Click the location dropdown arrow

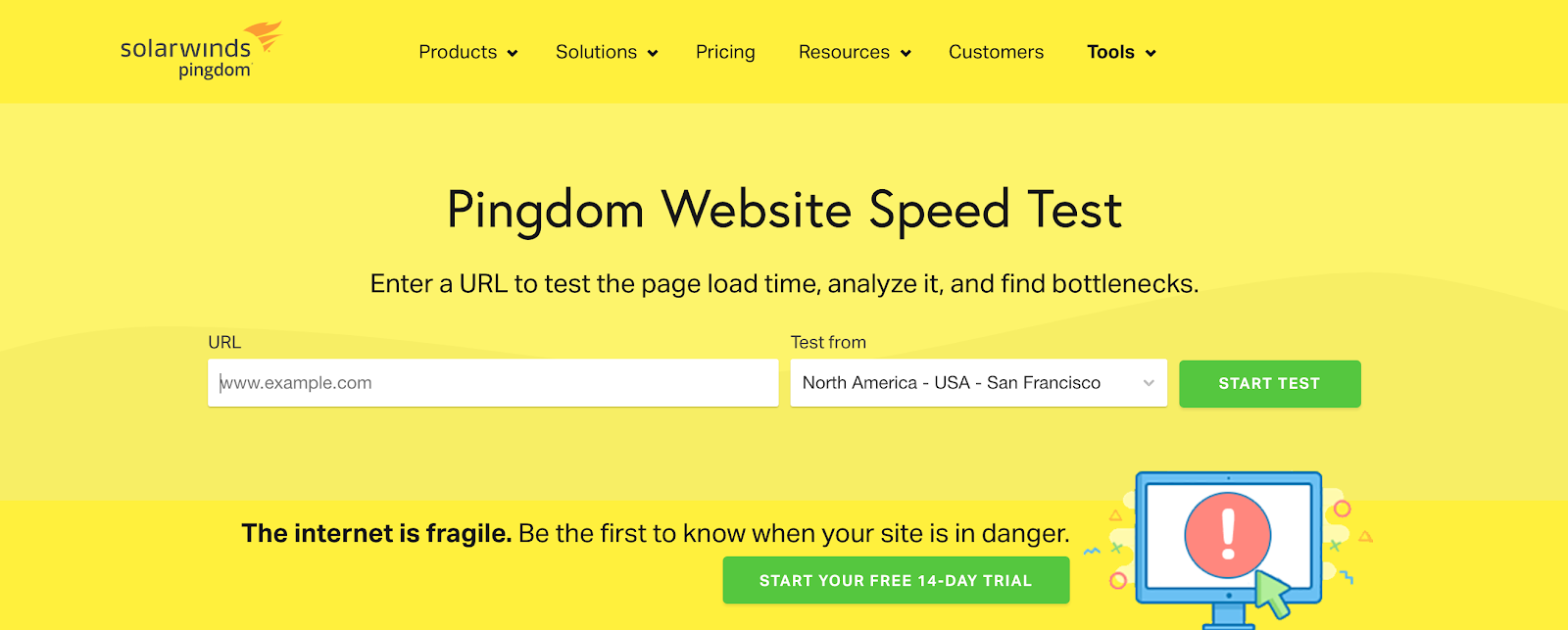point(1149,383)
